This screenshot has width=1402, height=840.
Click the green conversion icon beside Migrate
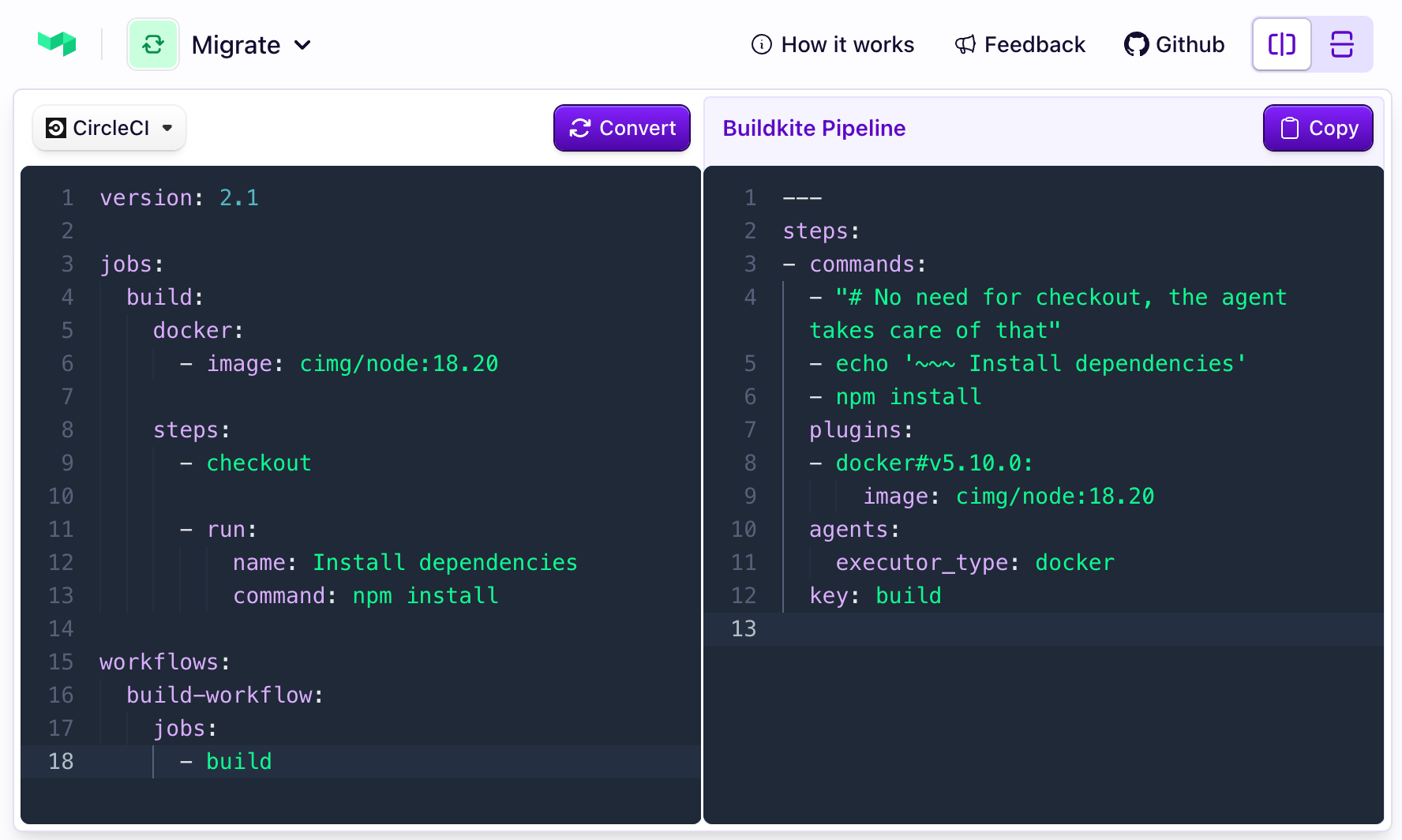(153, 43)
